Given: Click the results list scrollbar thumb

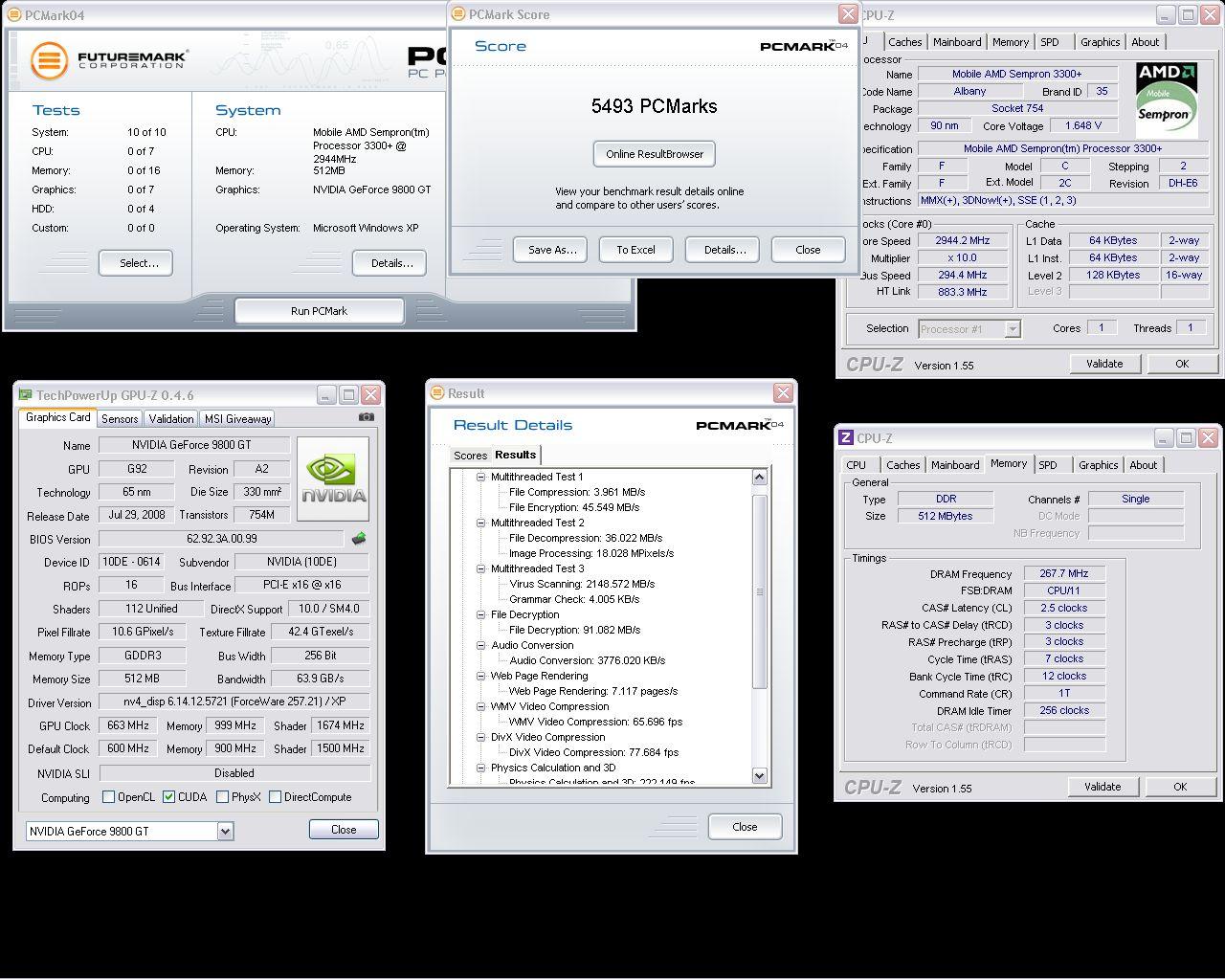Looking at the screenshot, I should coord(760,591).
